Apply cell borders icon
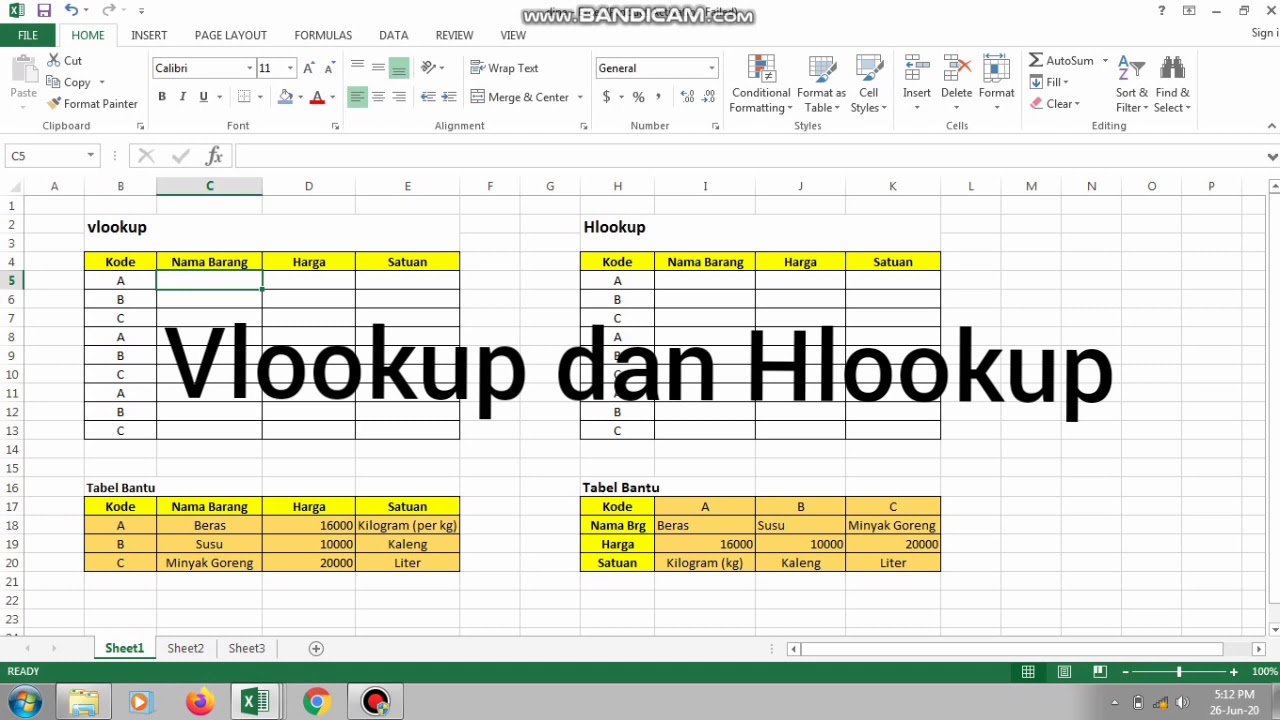Viewport: 1280px width, 720px height. pos(244,97)
